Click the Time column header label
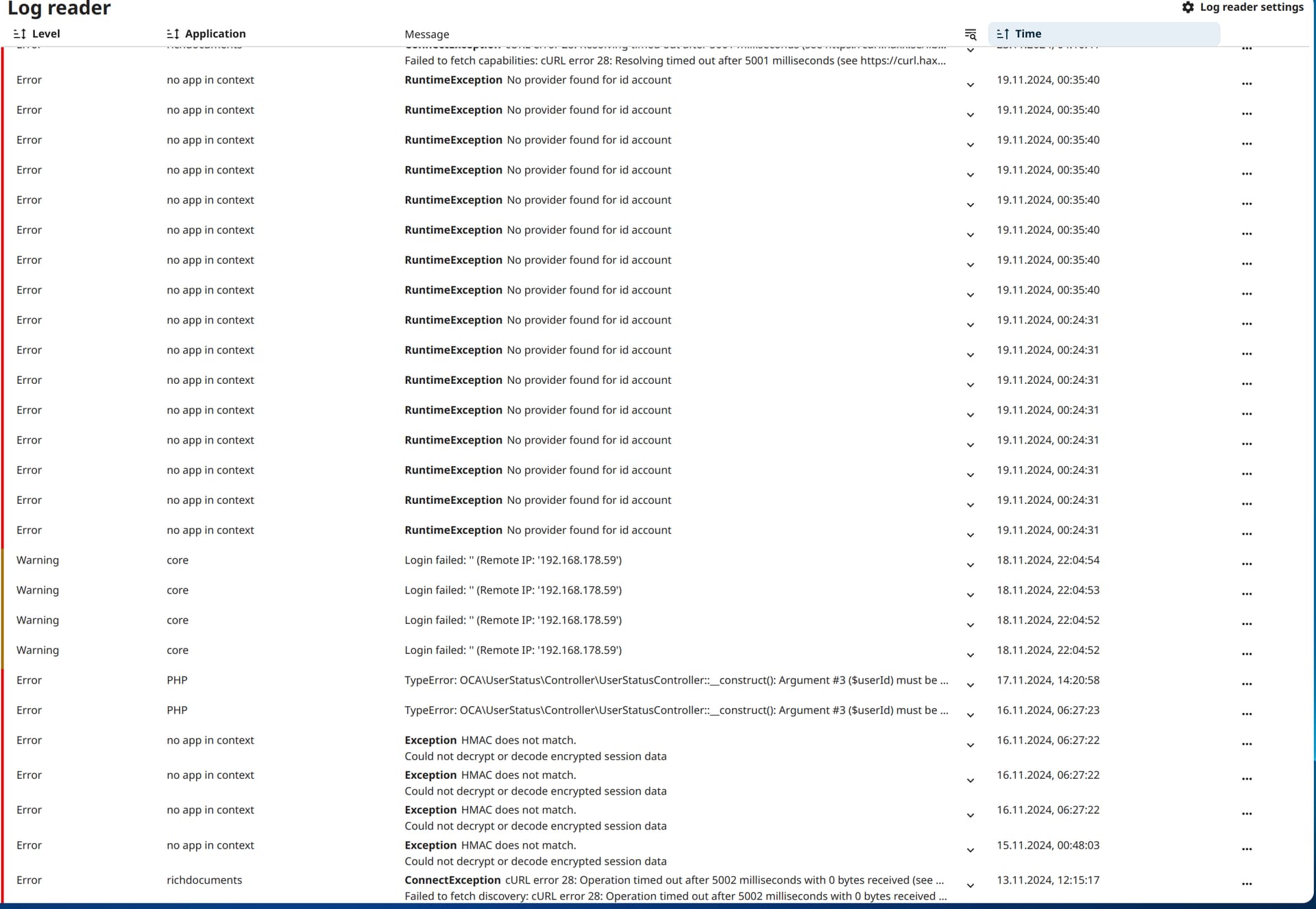 click(x=1027, y=34)
